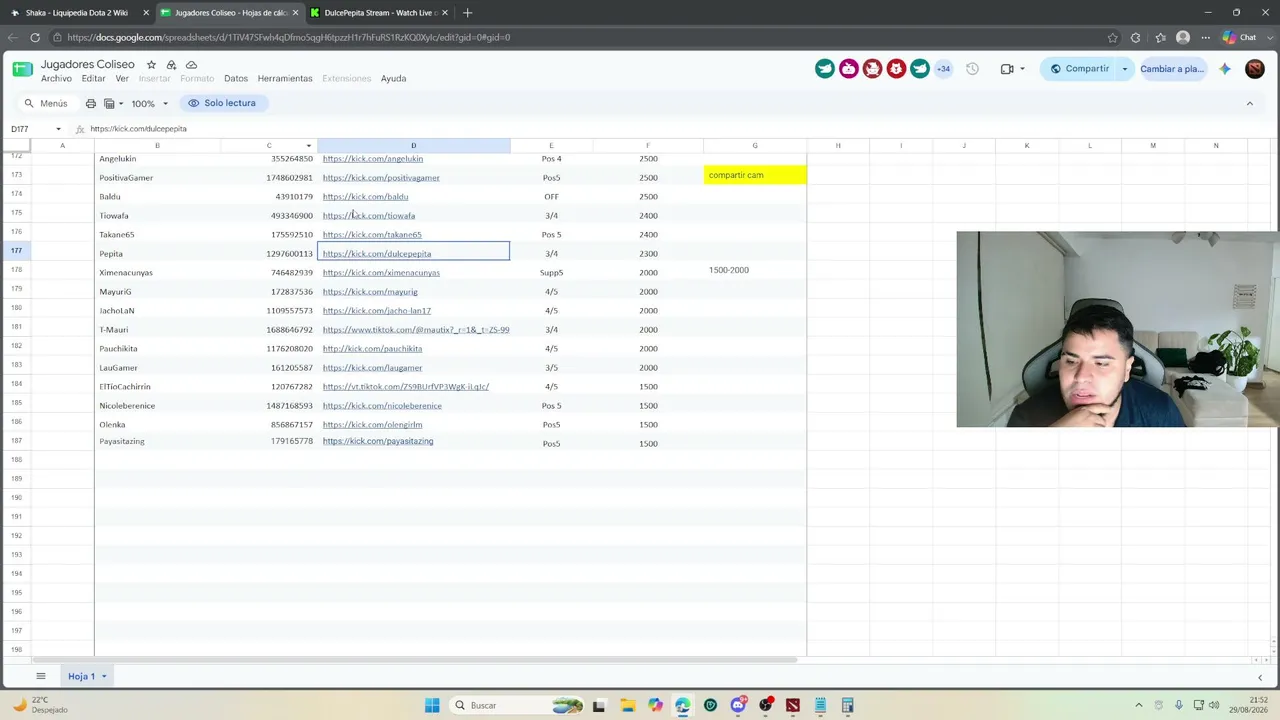Open the kick.com/payasitazing link
The height and width of the screenshot is (720, 1280).
(378, 441)
